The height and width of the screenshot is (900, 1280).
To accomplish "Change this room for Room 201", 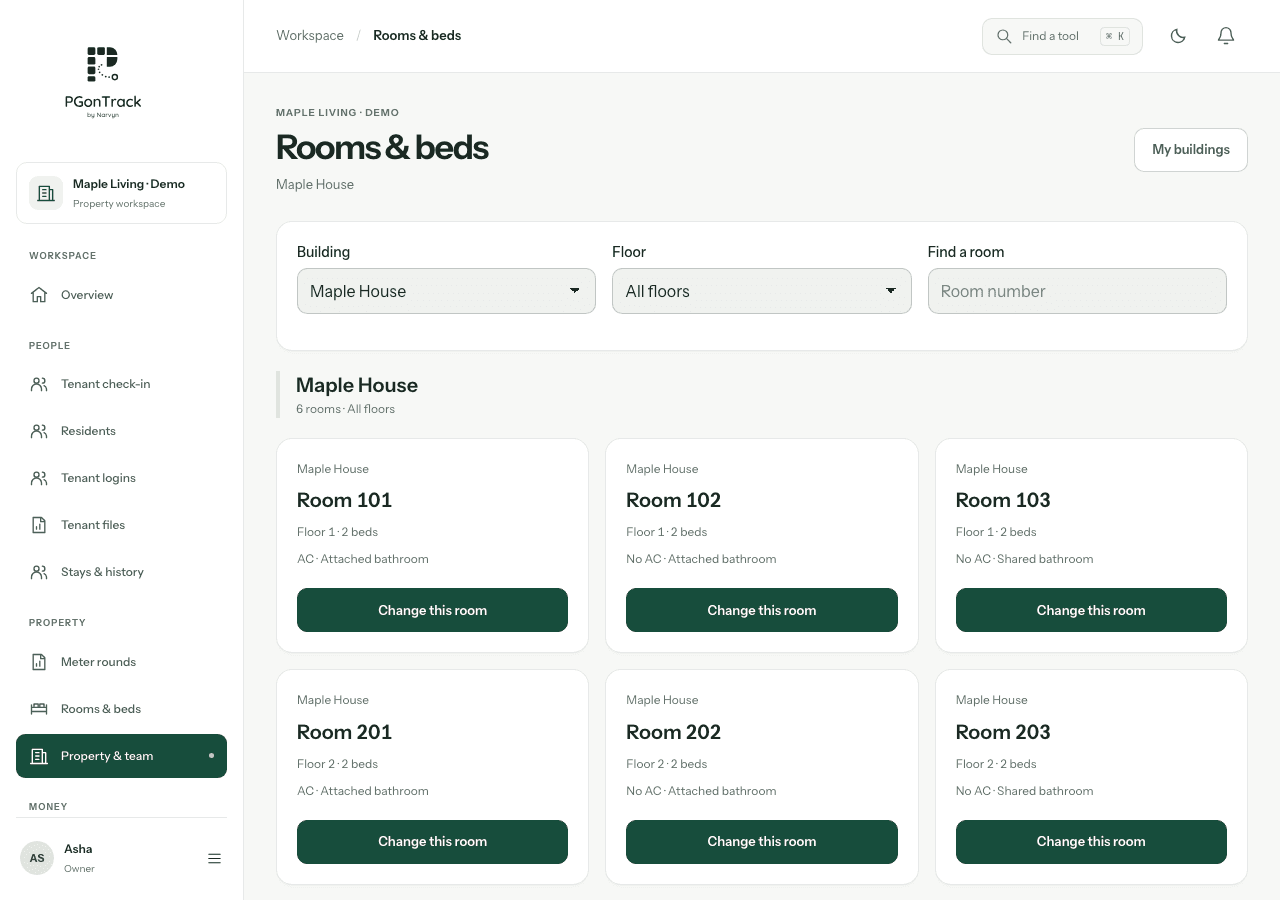I will coord(432,842).
